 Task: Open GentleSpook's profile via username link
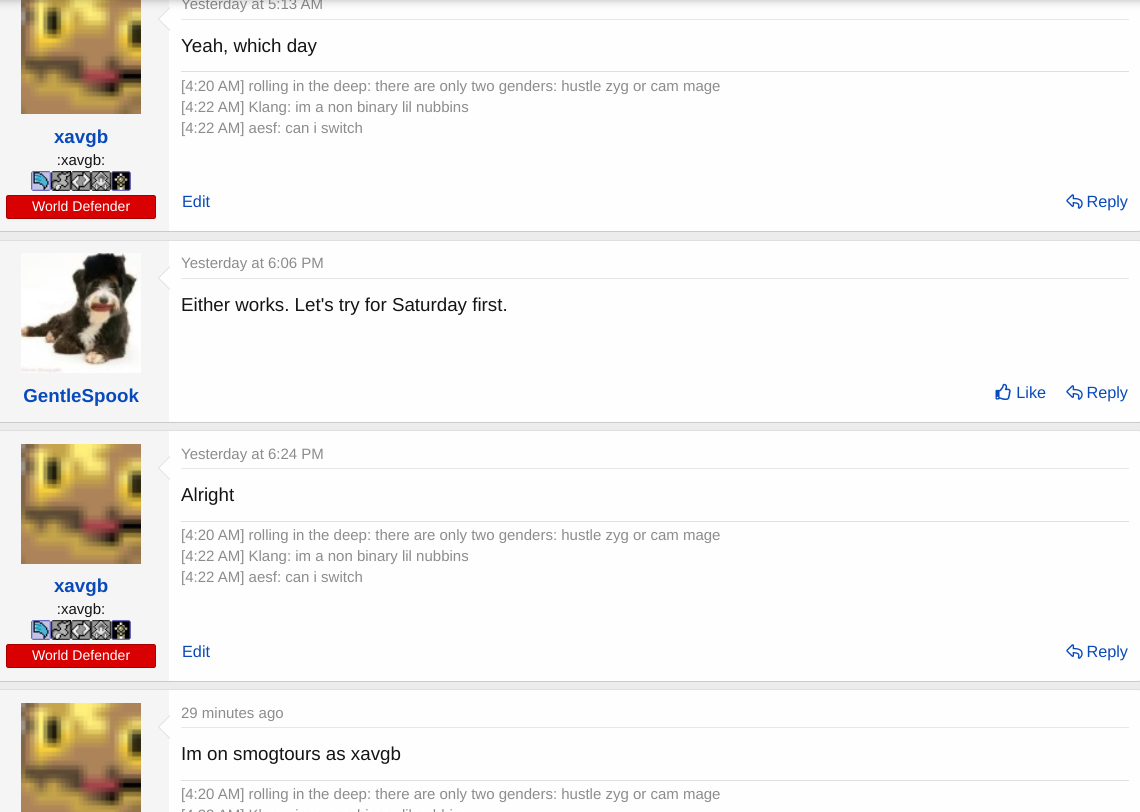[x=81, y=396]
